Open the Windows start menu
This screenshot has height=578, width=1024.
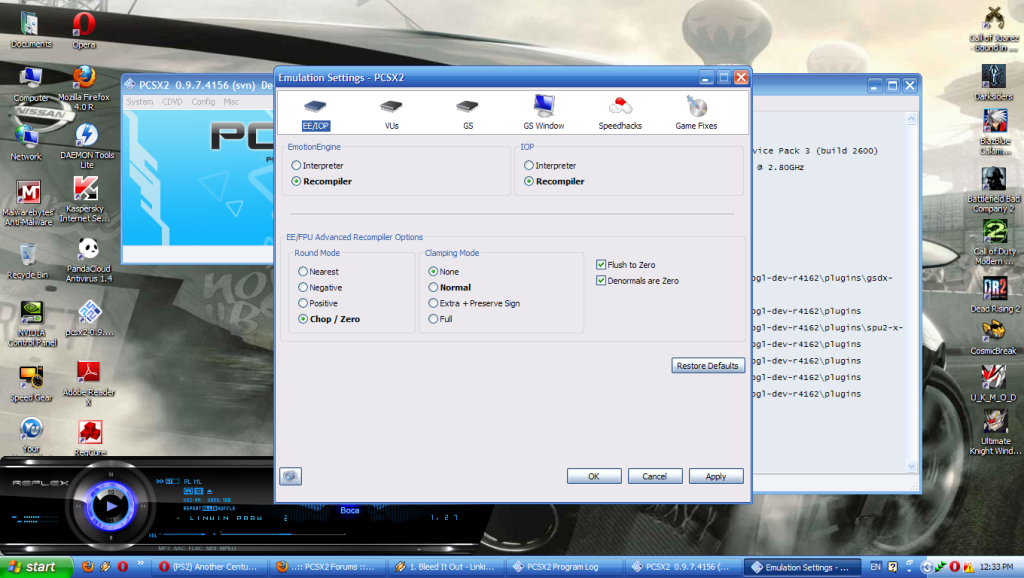click(36, 567)
